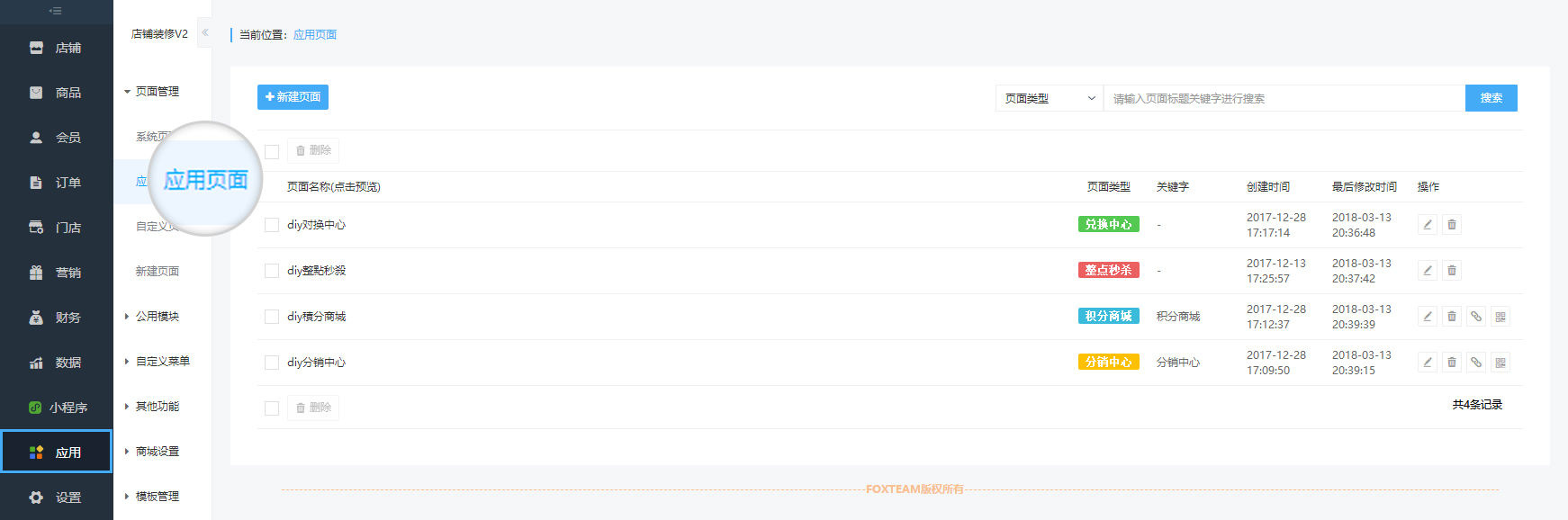This screenshot has height=520, width=1568.
Task: Click edit icon for diy兑换中心 row
Action: click(x=1427, y=225)
